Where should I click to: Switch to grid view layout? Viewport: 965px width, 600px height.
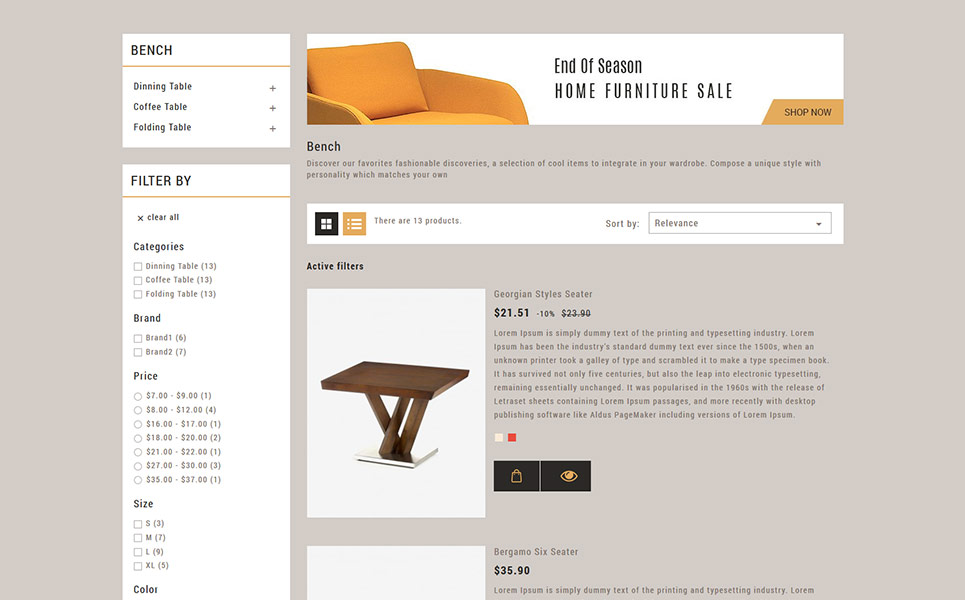click(326, 224)
